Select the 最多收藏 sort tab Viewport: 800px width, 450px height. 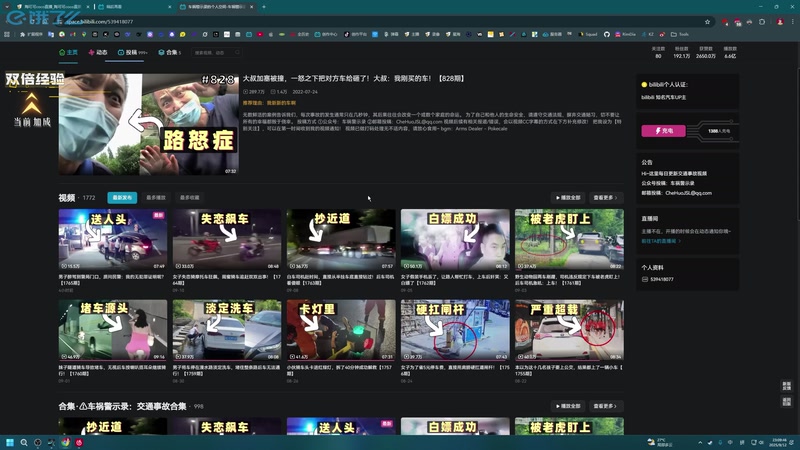(x=189, y=197)
